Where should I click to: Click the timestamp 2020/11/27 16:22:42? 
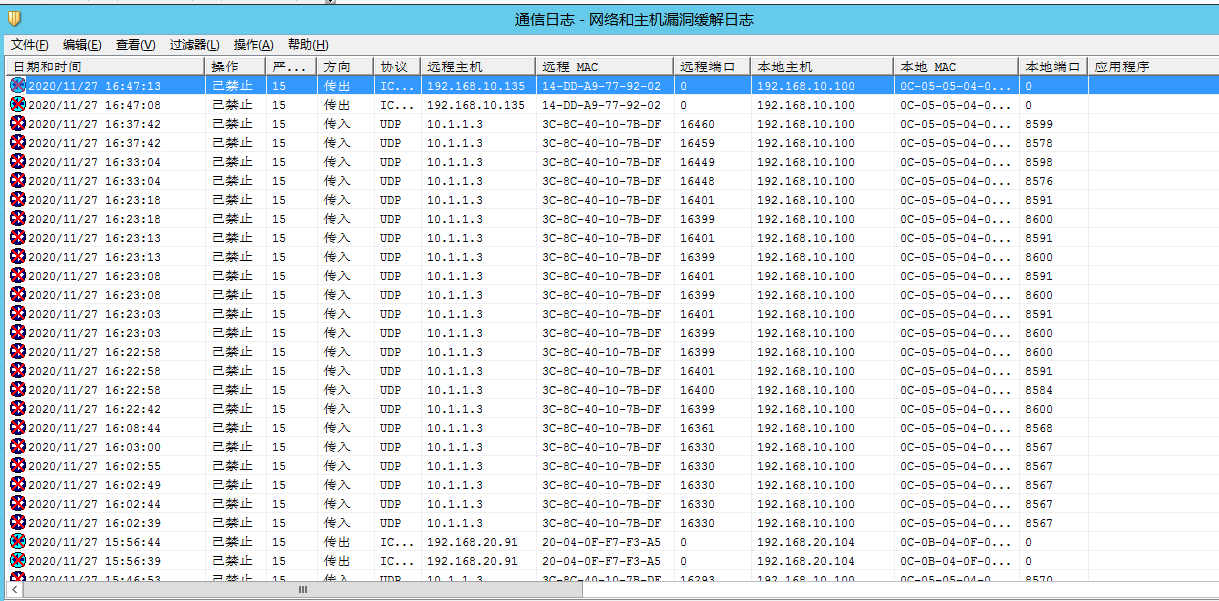[94, 409]
